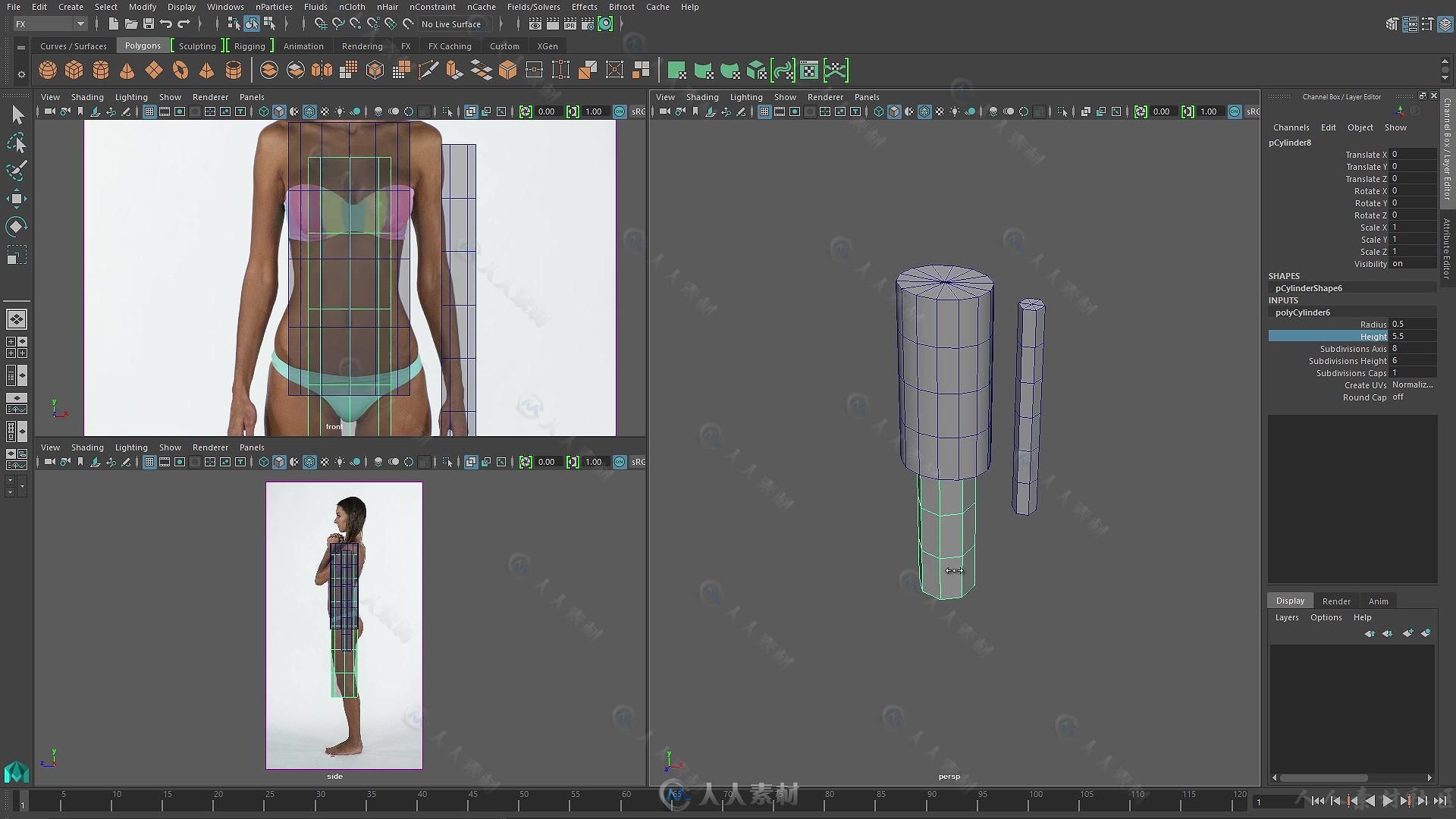The width and height of the screenshot is (1456, 819).
Task: Click the Rigging tab
Action: [249, 46]
